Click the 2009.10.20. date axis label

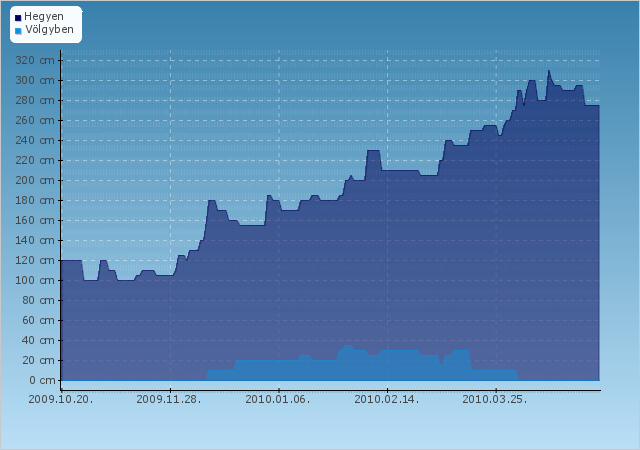point(61,399)
